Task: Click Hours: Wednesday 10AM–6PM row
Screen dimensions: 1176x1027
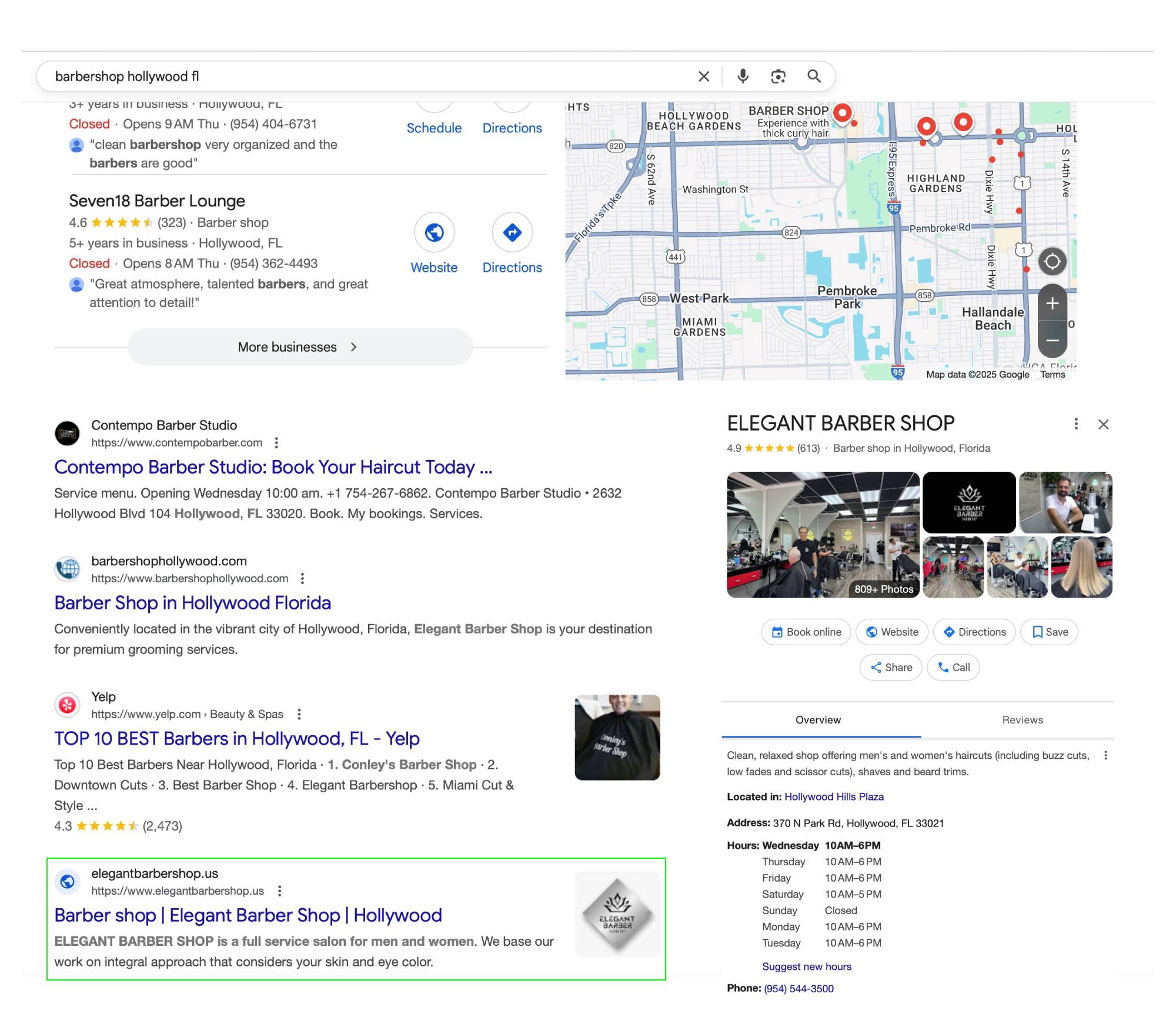Action: pyautogui.click(x=803, y=845)
